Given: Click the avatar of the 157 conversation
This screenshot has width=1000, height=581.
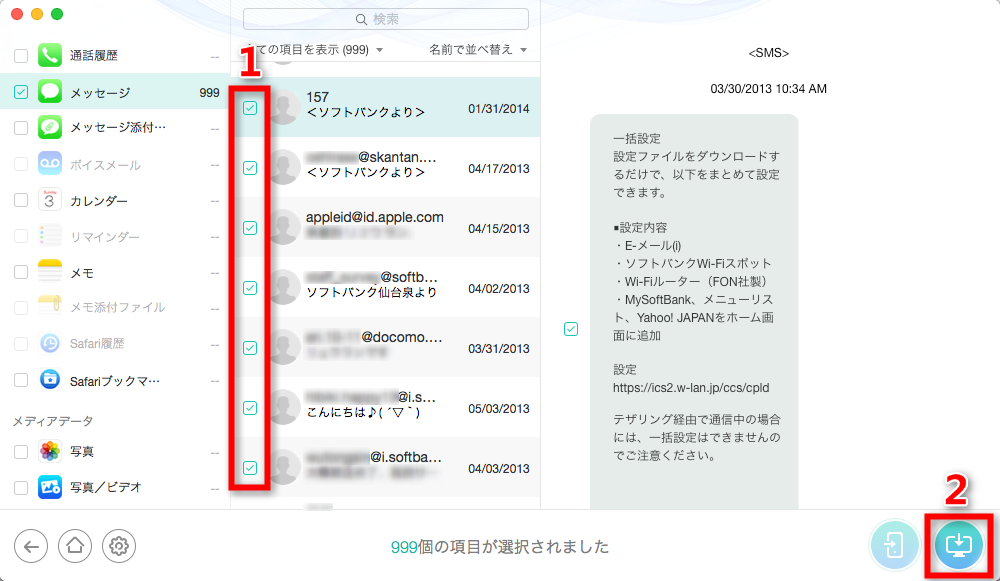Looking at the screenshot, I should pyautogui.click(x=283, y=107).
